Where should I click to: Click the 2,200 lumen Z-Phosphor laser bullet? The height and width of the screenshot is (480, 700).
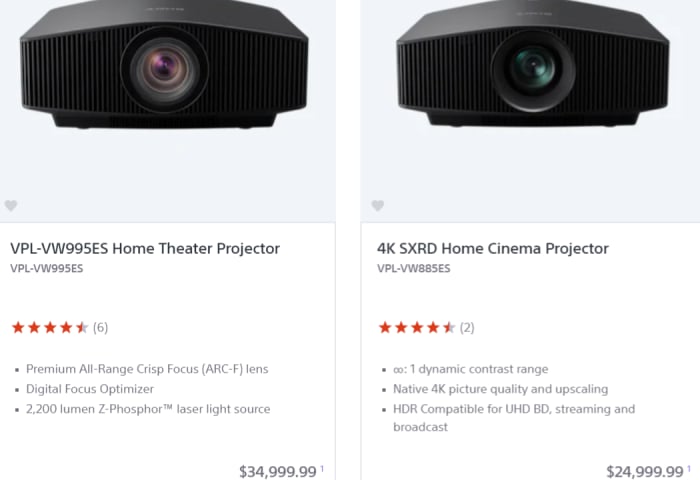pyautogui.click(x=148, y=409)
